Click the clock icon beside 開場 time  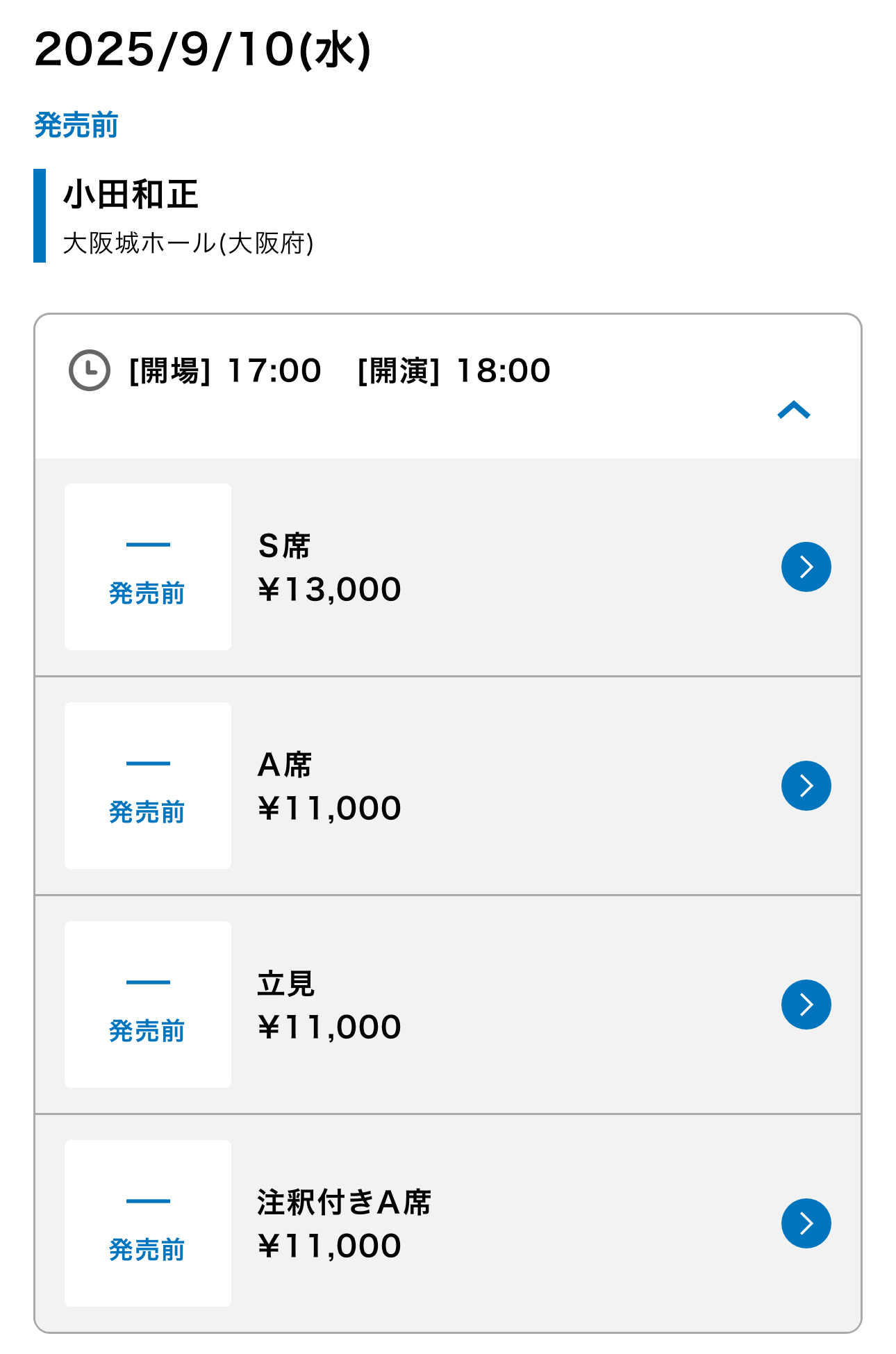click(x=90, y=370)
